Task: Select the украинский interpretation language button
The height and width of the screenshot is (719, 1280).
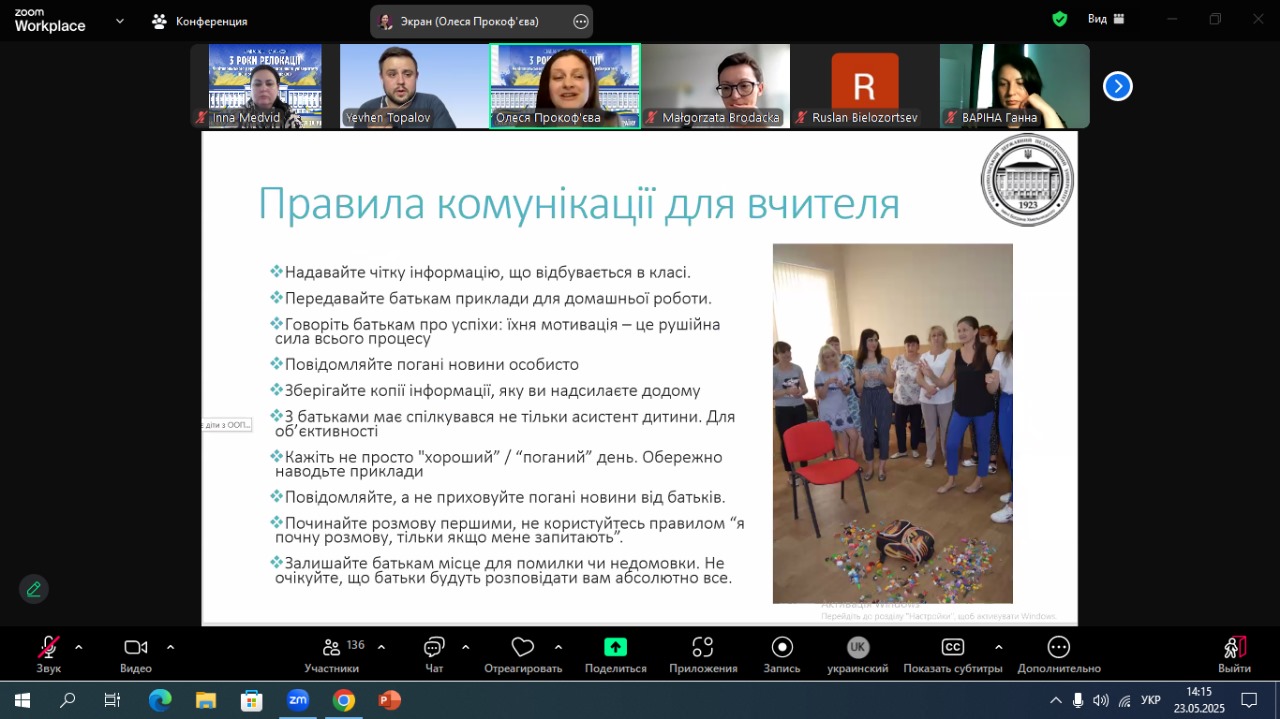Action: tap(857, 648)
